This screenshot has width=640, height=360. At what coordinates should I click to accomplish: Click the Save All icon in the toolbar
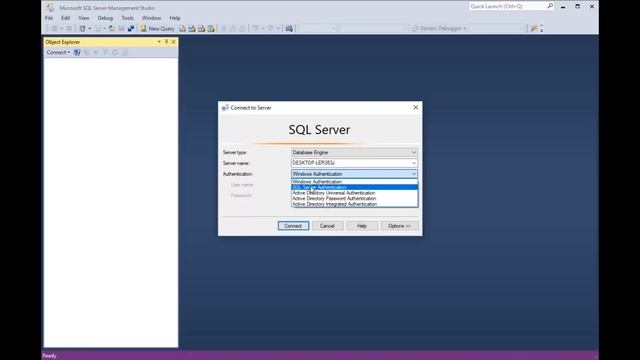[131, 29]
